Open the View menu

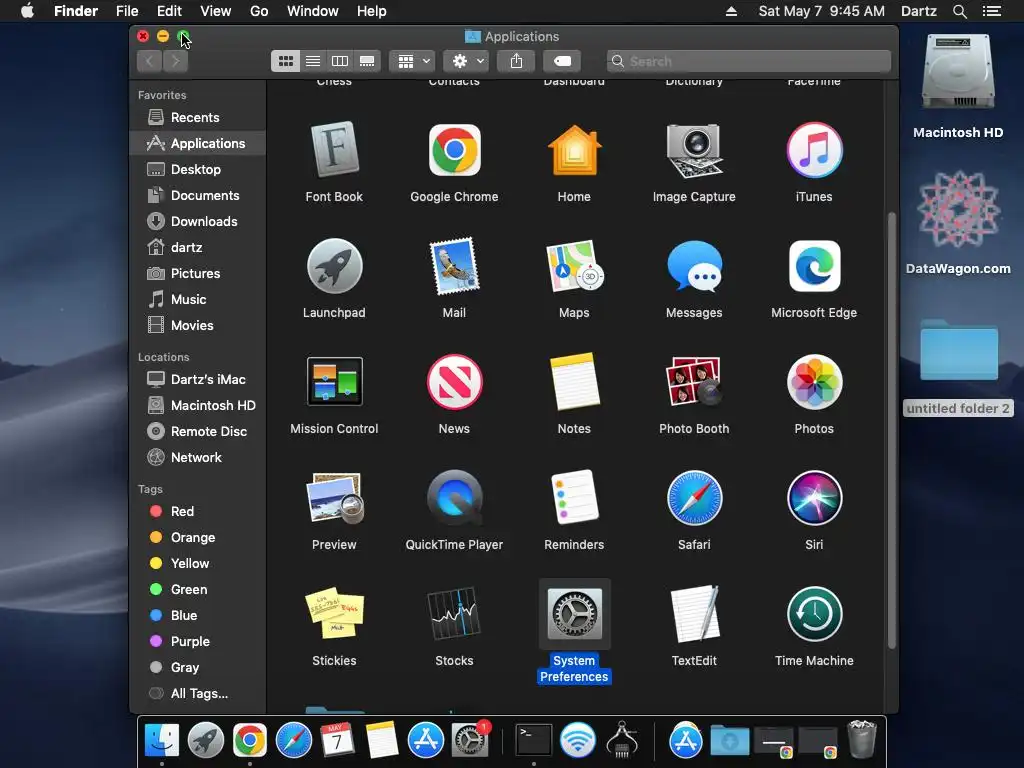pos(216,11)
